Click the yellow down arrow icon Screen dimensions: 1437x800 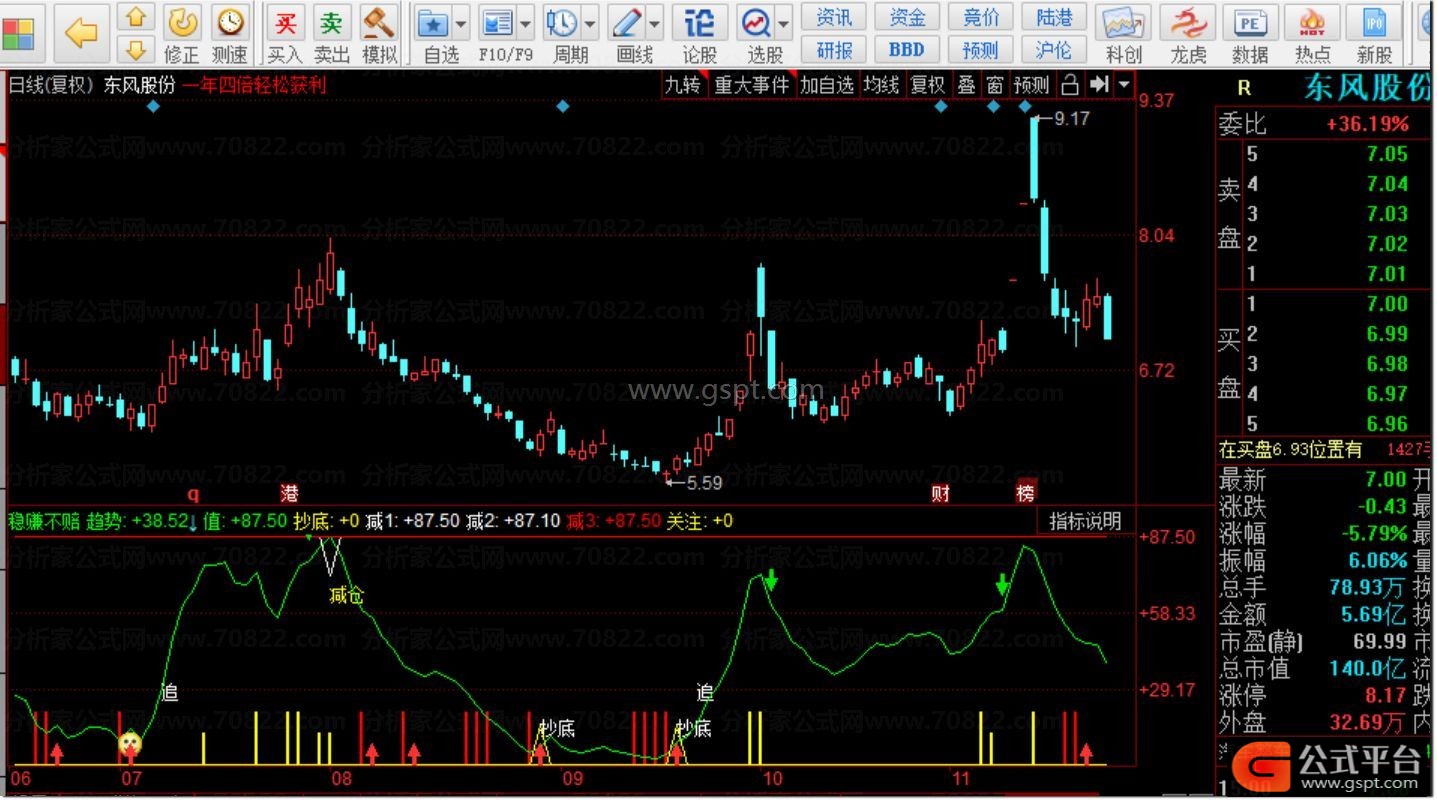point(137,48)
